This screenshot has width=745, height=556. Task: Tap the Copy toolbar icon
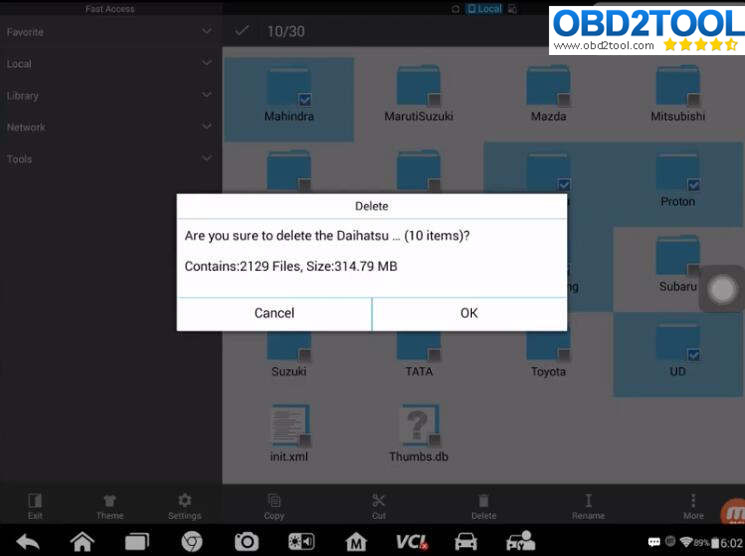274,501
